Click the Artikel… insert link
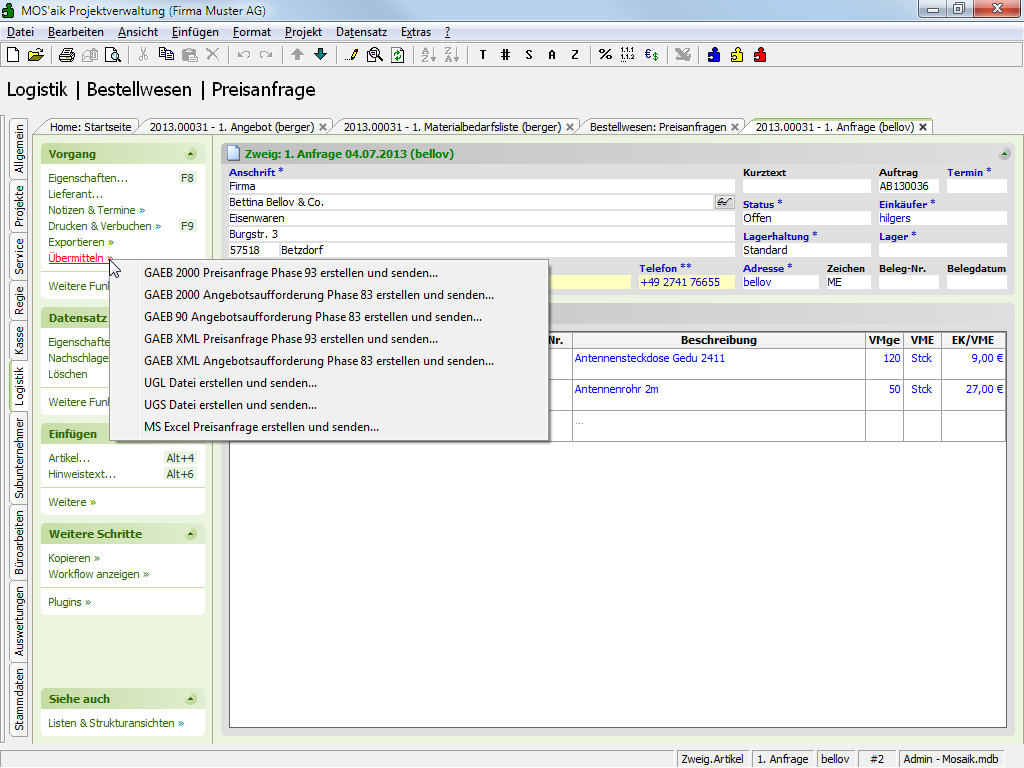The height and width of the screenshot is (768, 1024). pos(69,458)
